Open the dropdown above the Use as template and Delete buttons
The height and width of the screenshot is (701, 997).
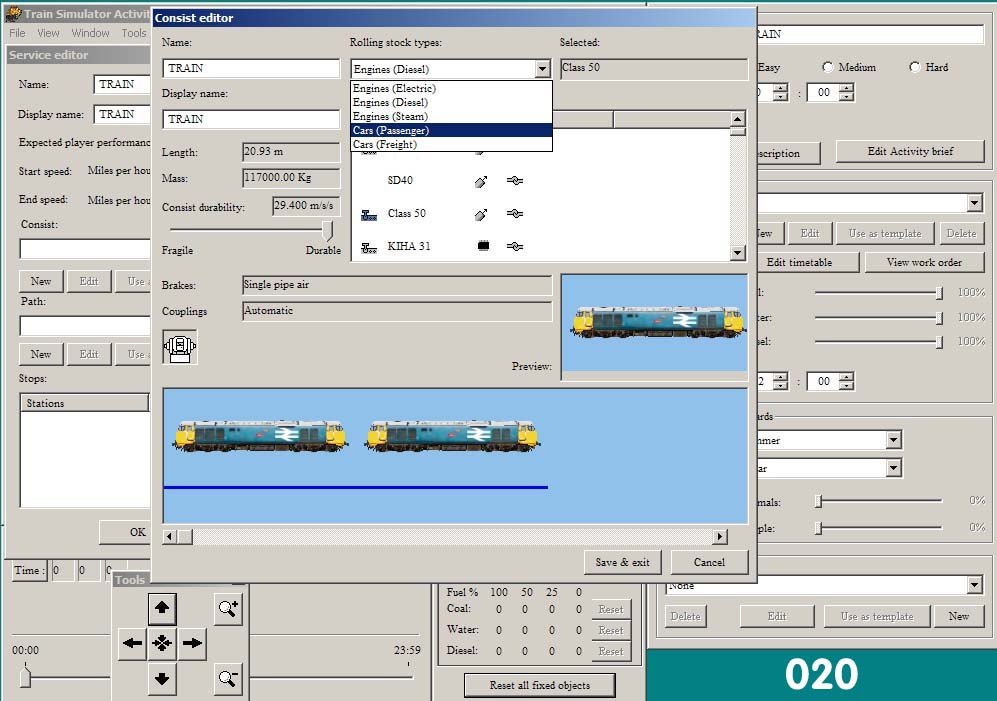tap(975, 203)
